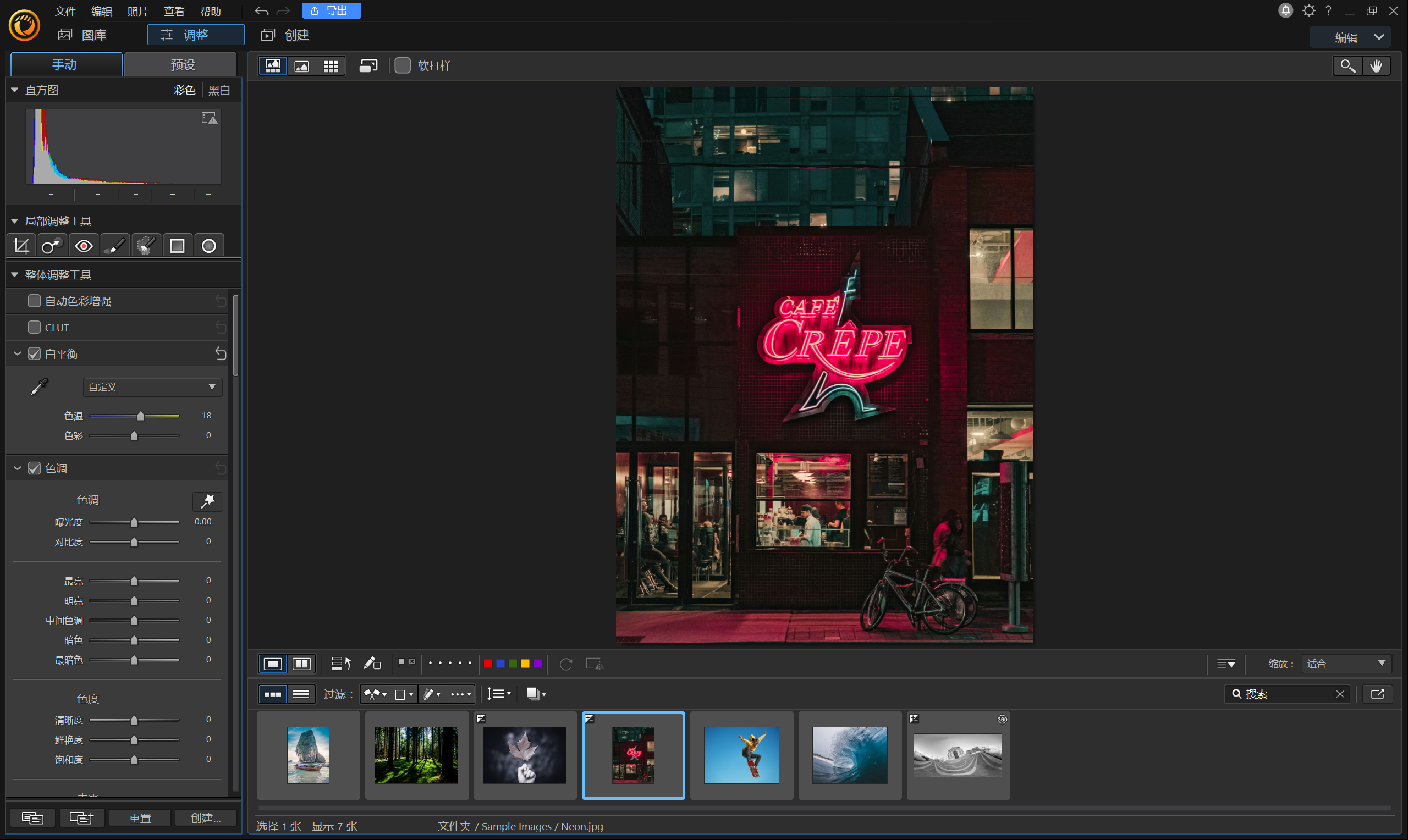Enable the 软打样 soft proofing checkbox
The height and width of the screenshot is (840, 1408).
[403, 65]
